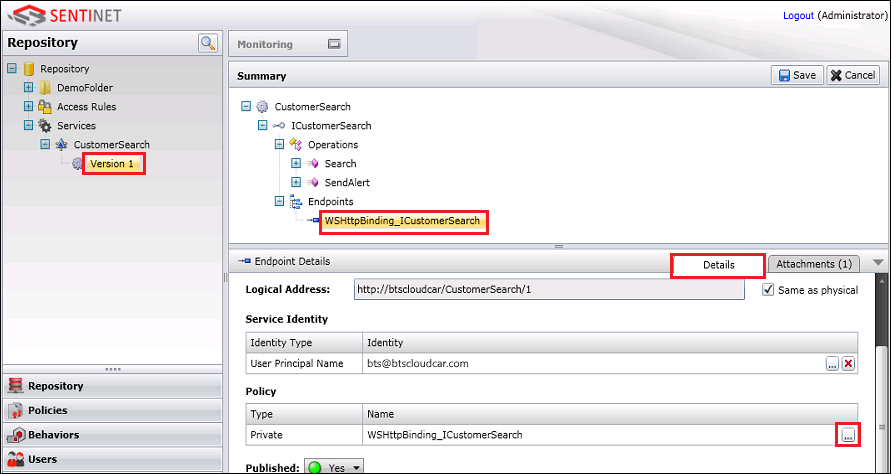Select the DemoFolder folder icon

45,88
